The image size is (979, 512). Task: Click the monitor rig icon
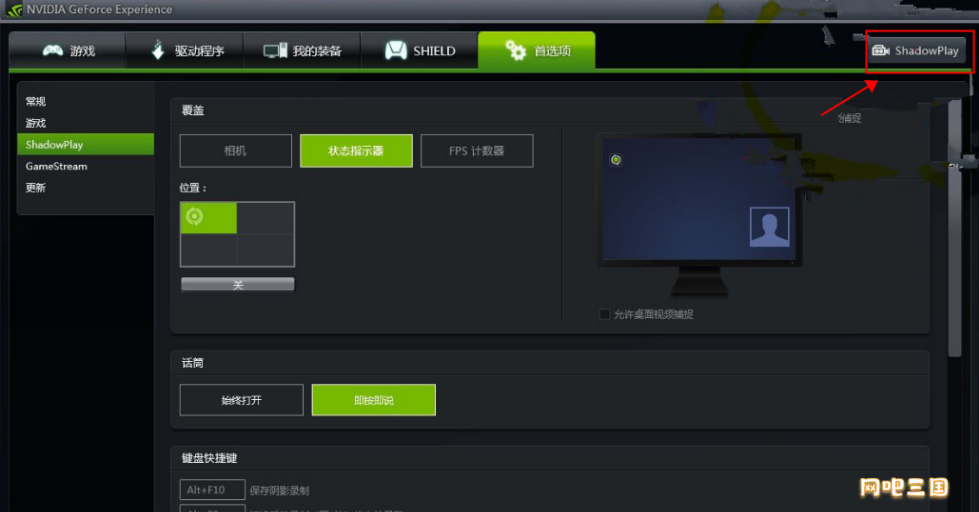[275, 51]
